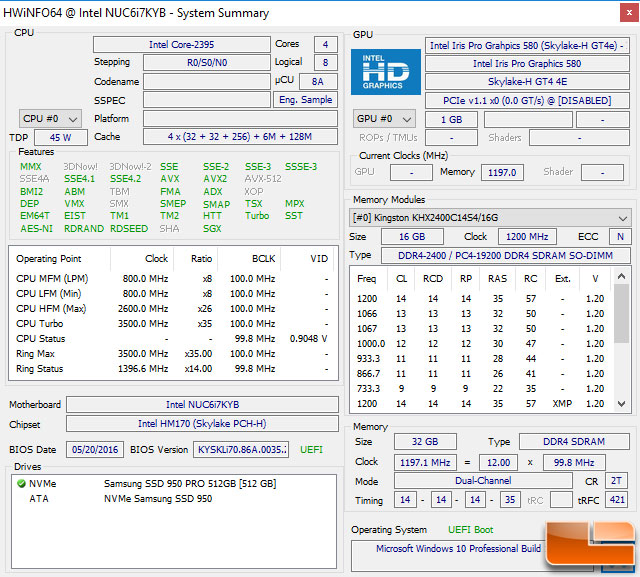Click the empty SSPEC field

207,100
